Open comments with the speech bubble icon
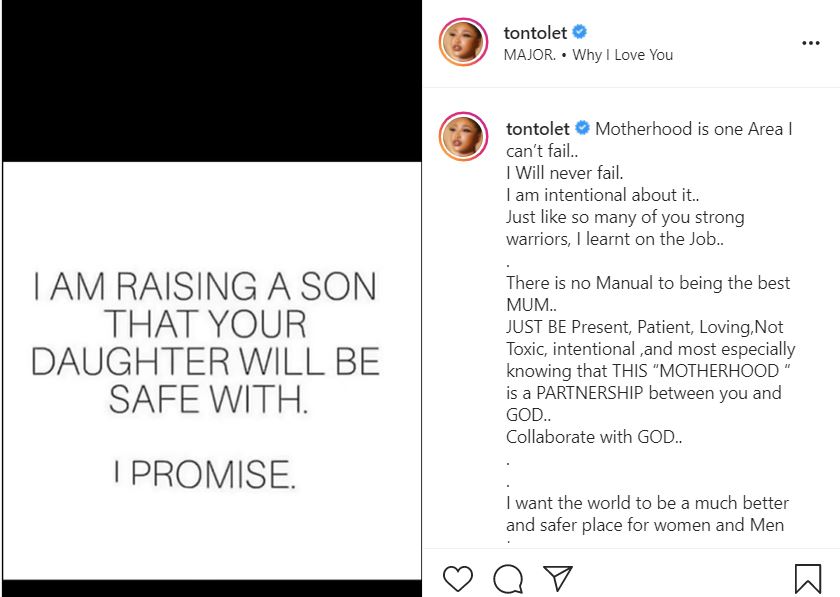The image size is (840, 597). pyautogui.click(x=508, y=577)
